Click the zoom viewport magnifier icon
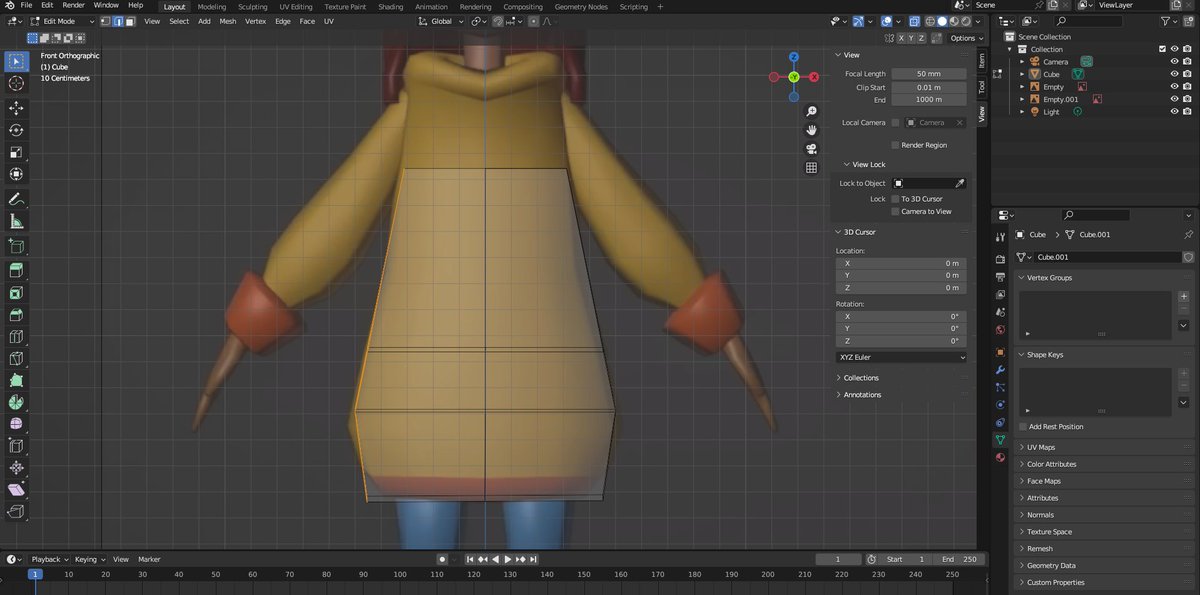 tap(812, 111)
